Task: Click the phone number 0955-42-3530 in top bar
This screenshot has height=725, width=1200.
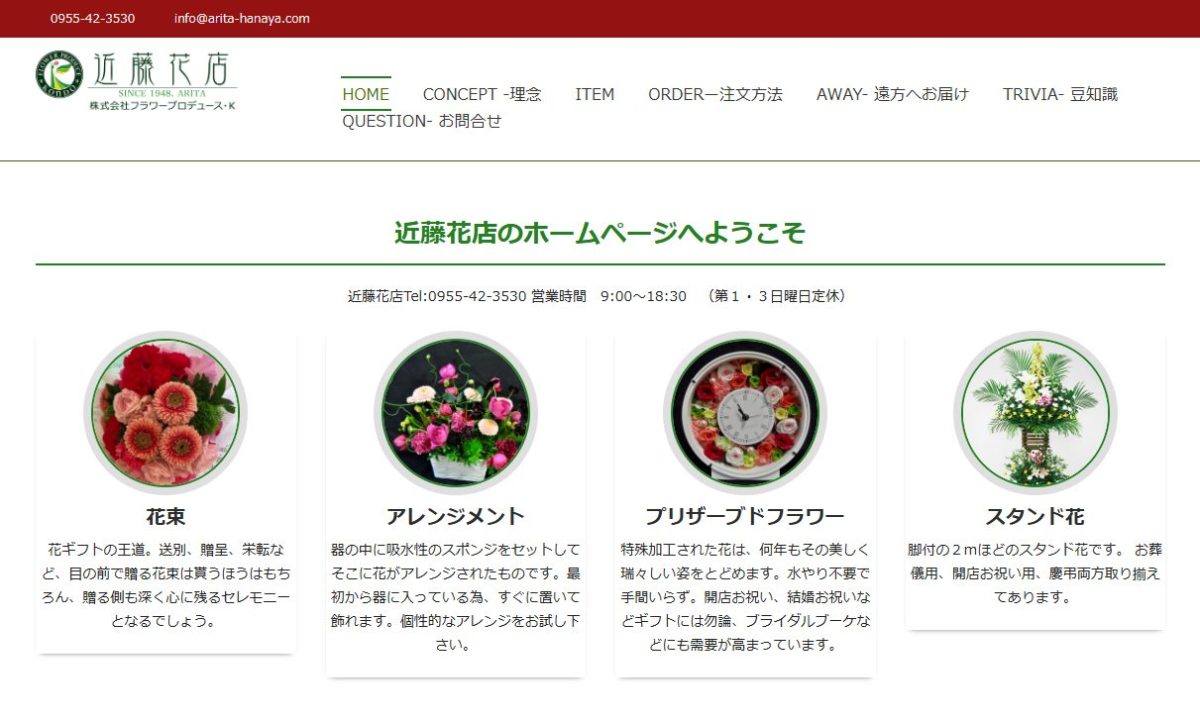Action: pos(93,18)
